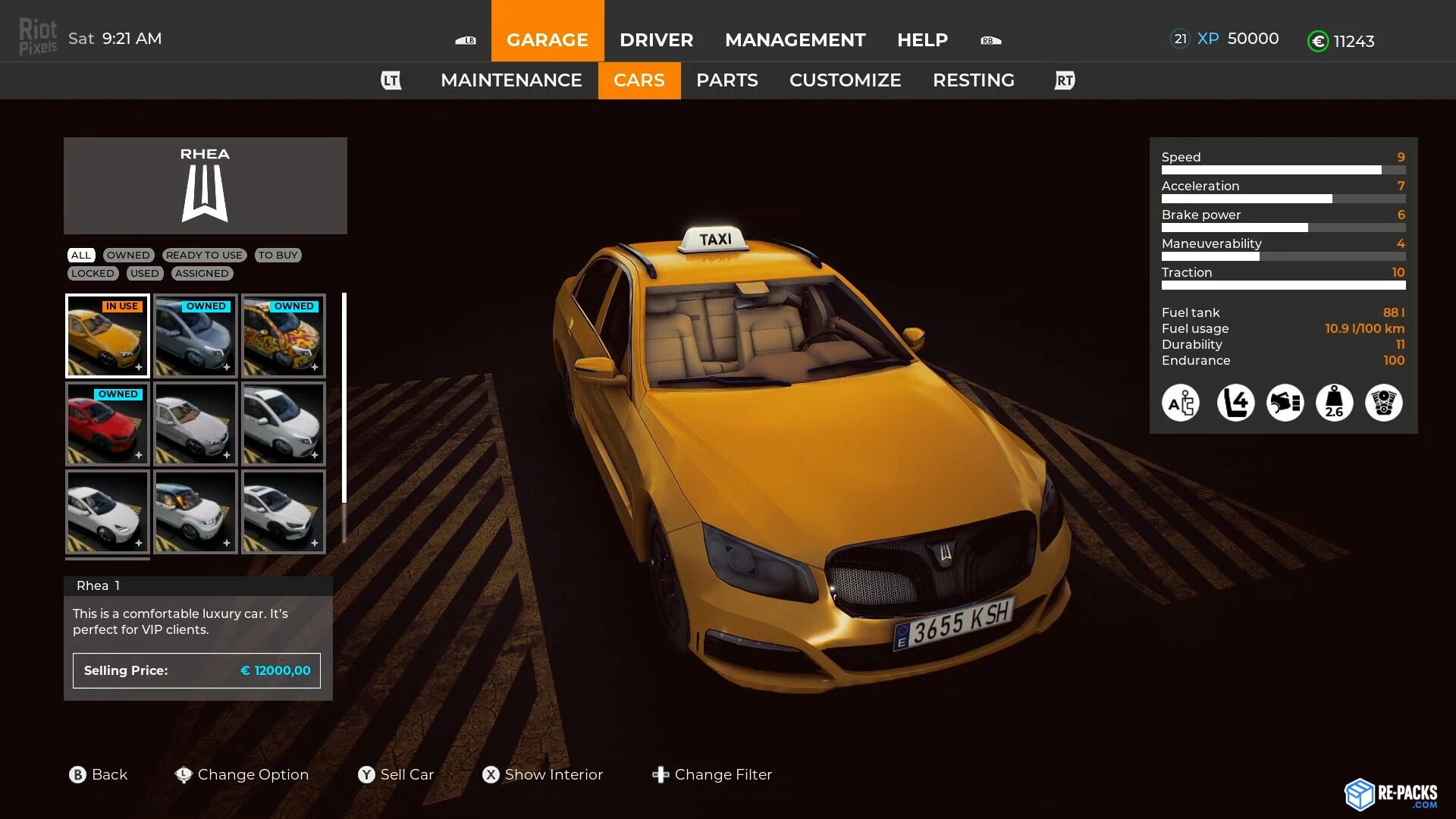Select the TO BUY filter chip
This screenshot has width=1456, height=819.
tap(278, 256)
